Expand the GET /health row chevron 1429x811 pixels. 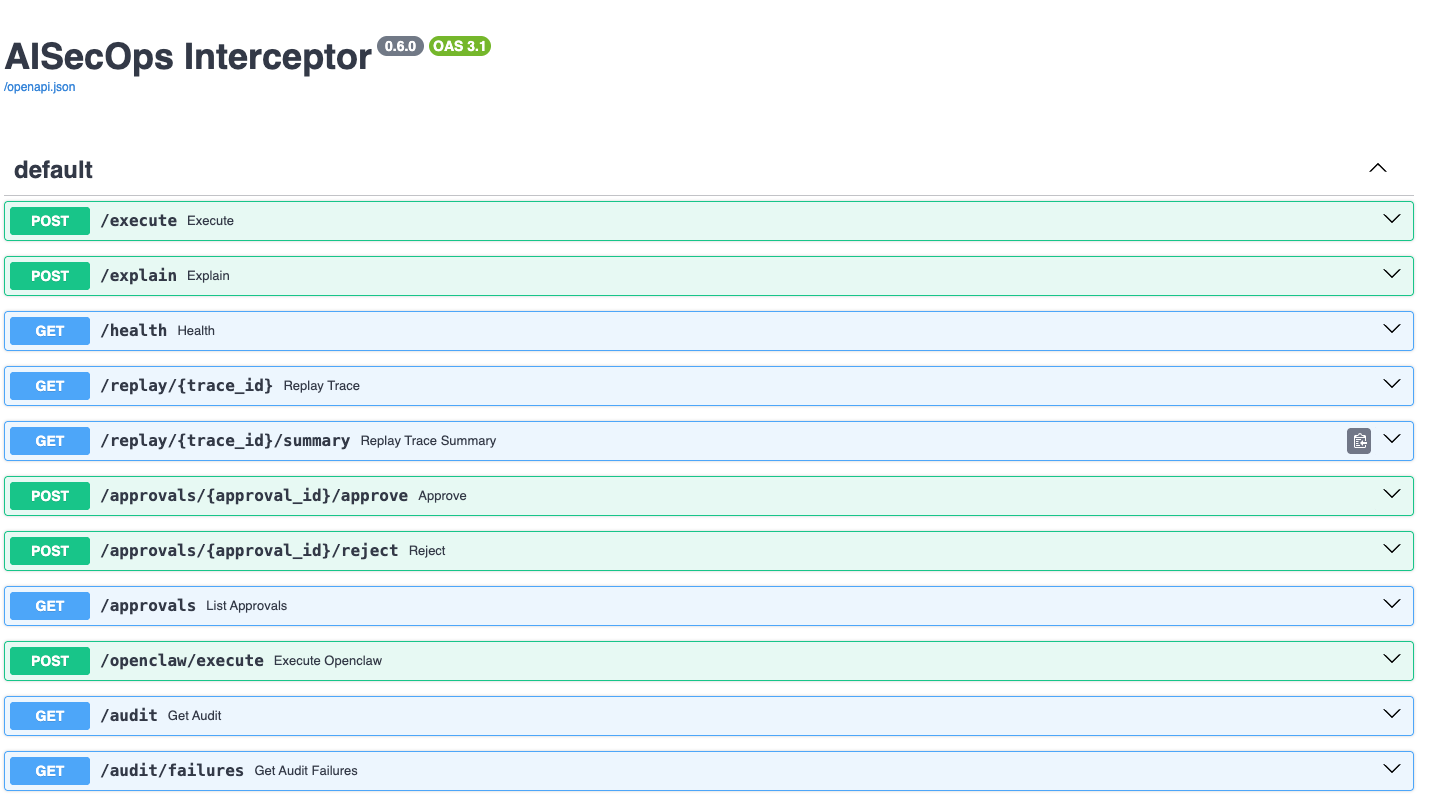1392,329
